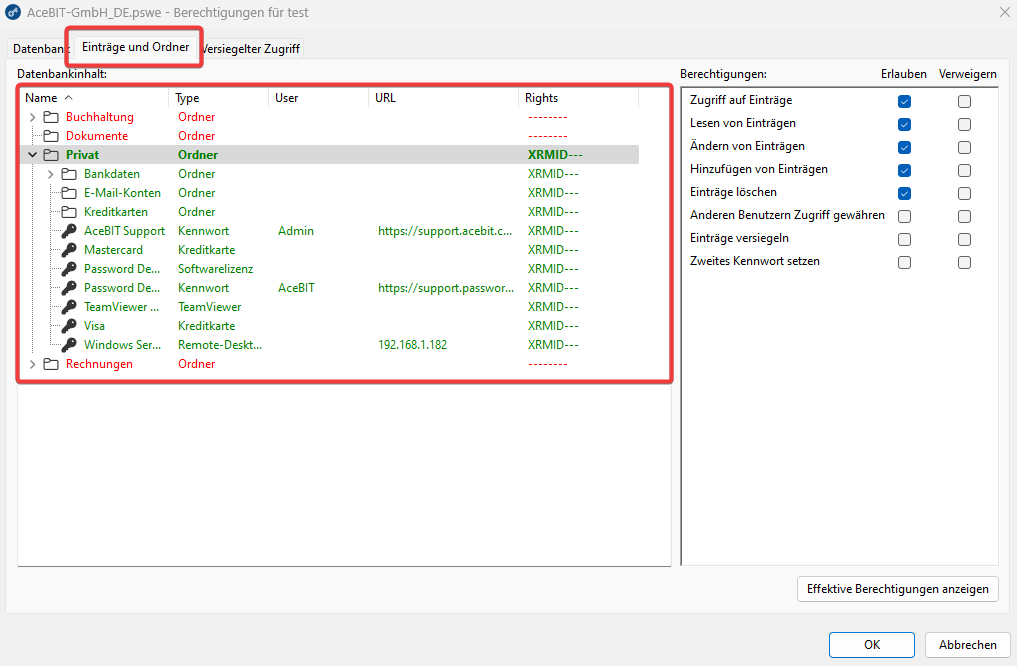Click the Rights column header
1017x666 pixels.
pos(579,98)
